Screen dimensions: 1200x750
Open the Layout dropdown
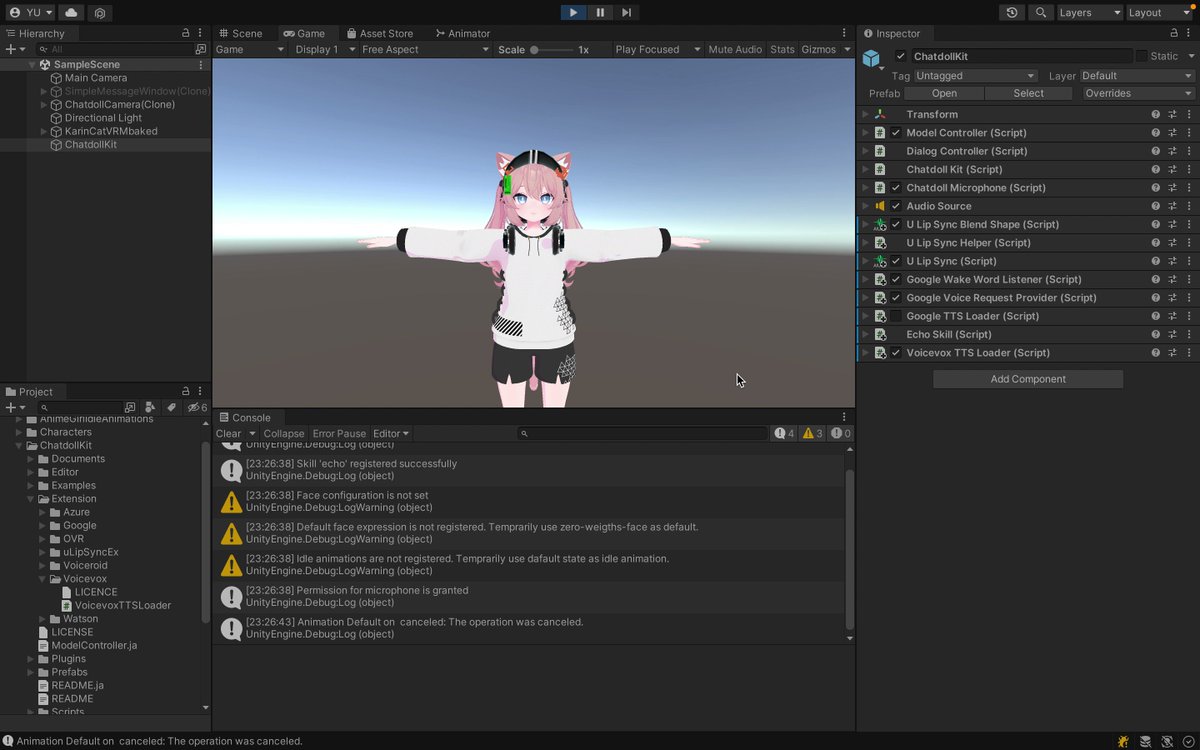[x=1158, y=13]
